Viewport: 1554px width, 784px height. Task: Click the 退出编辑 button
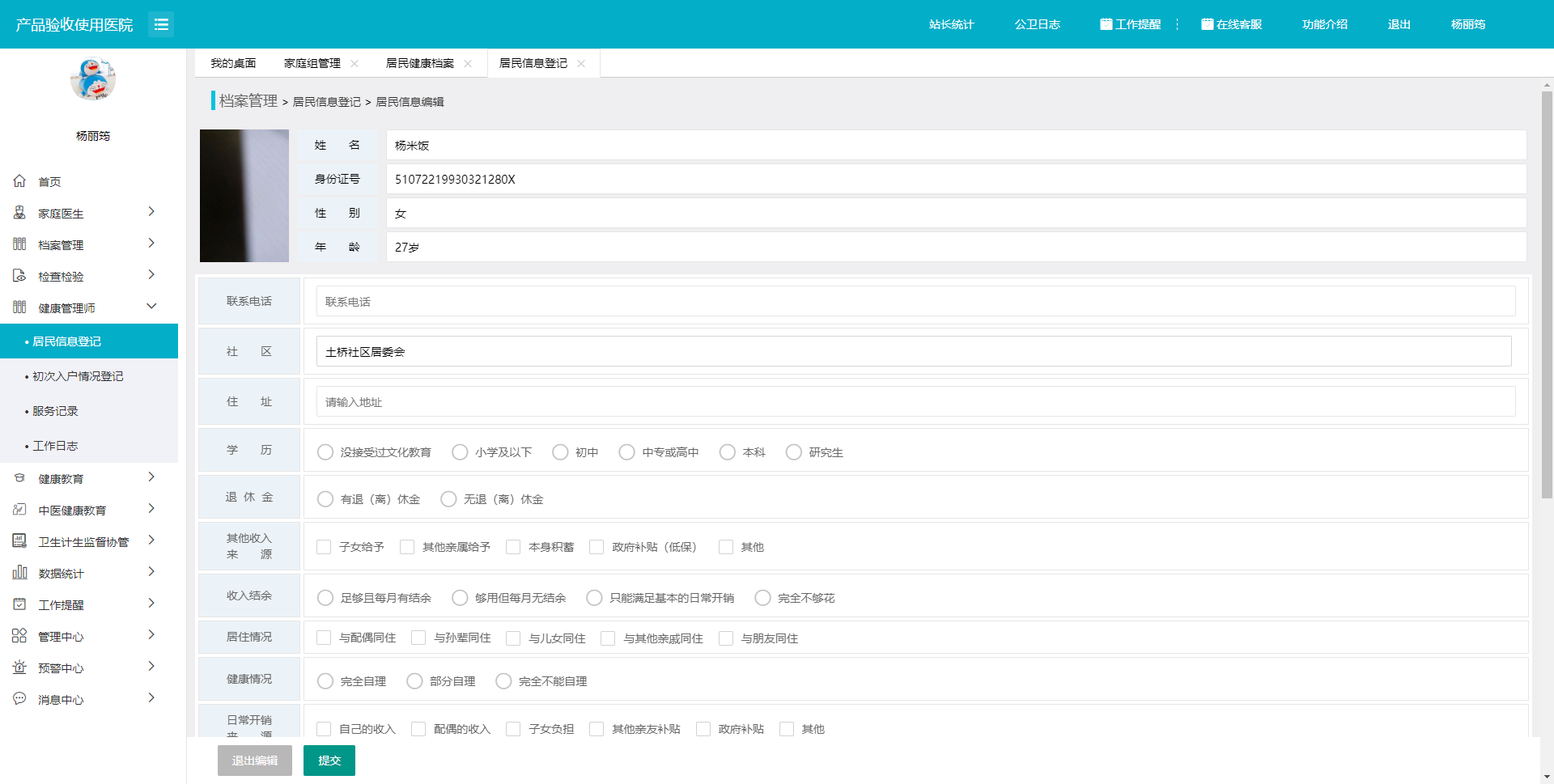click(x=254, y=761)
